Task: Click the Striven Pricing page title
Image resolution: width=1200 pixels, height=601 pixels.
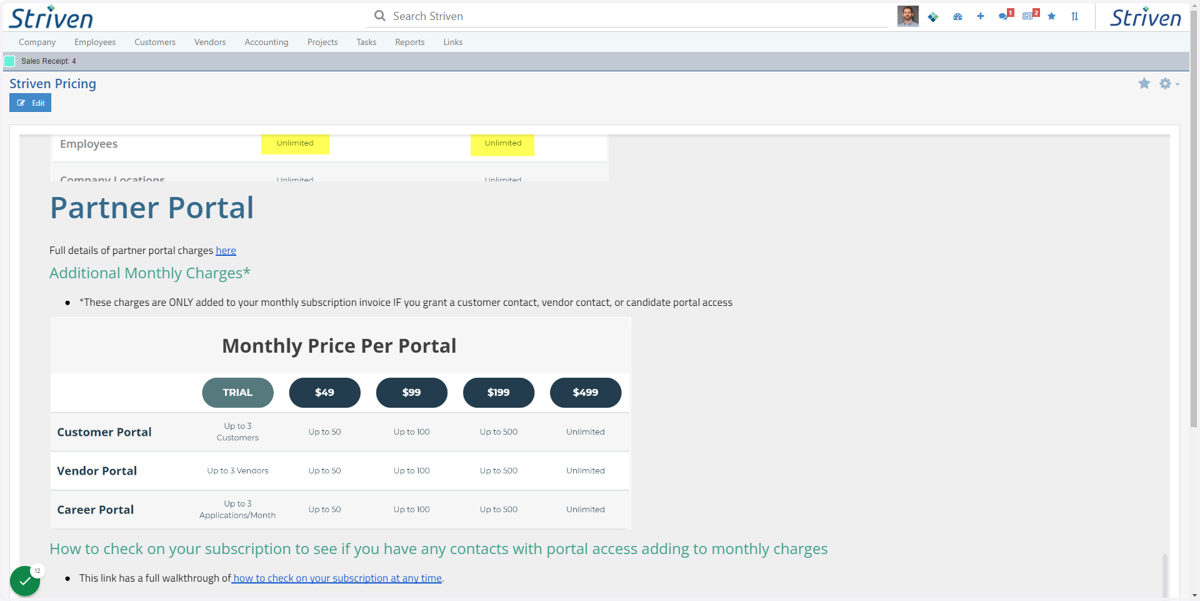Action: (53, 84)
